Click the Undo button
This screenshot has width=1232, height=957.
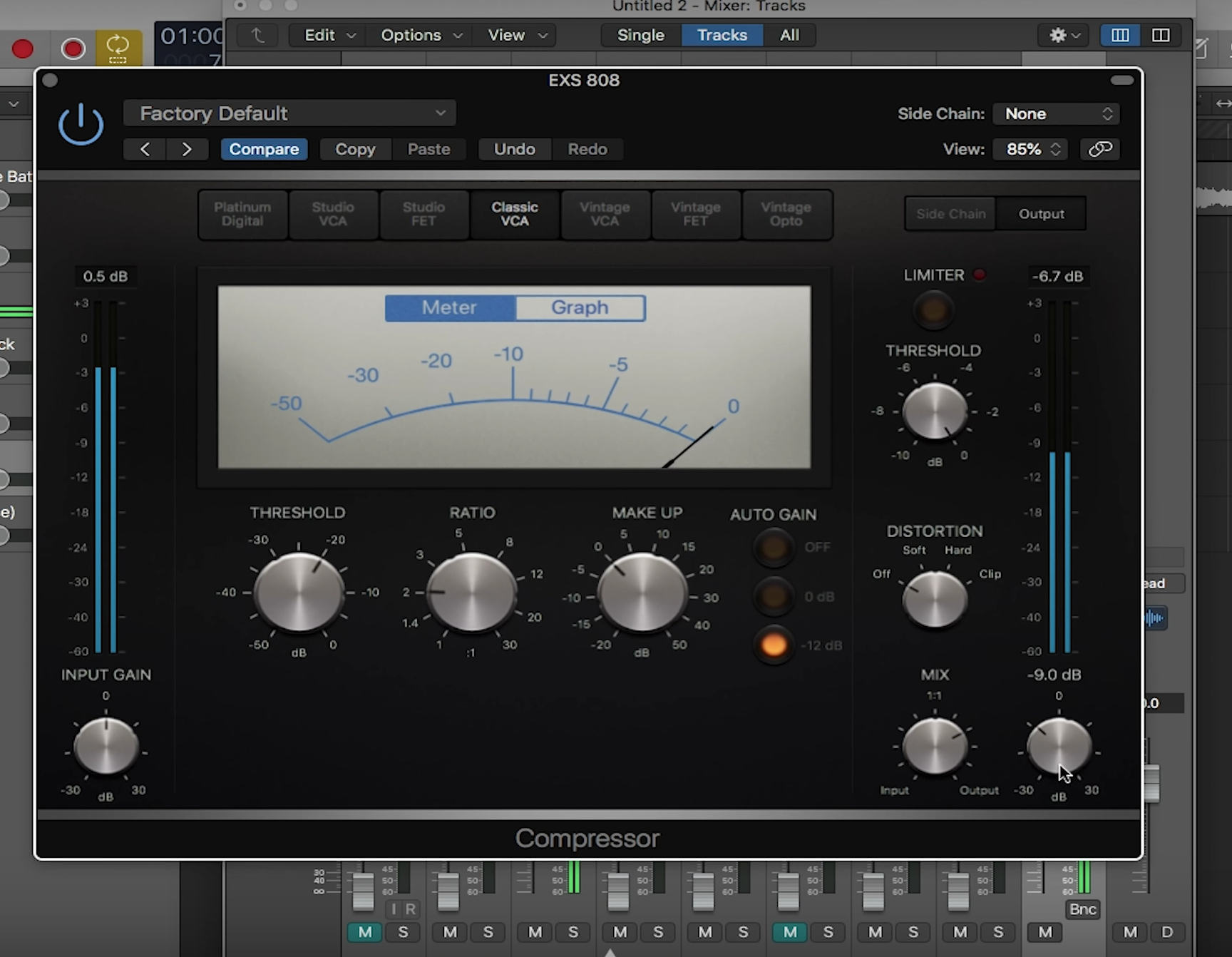coord(514,149)
